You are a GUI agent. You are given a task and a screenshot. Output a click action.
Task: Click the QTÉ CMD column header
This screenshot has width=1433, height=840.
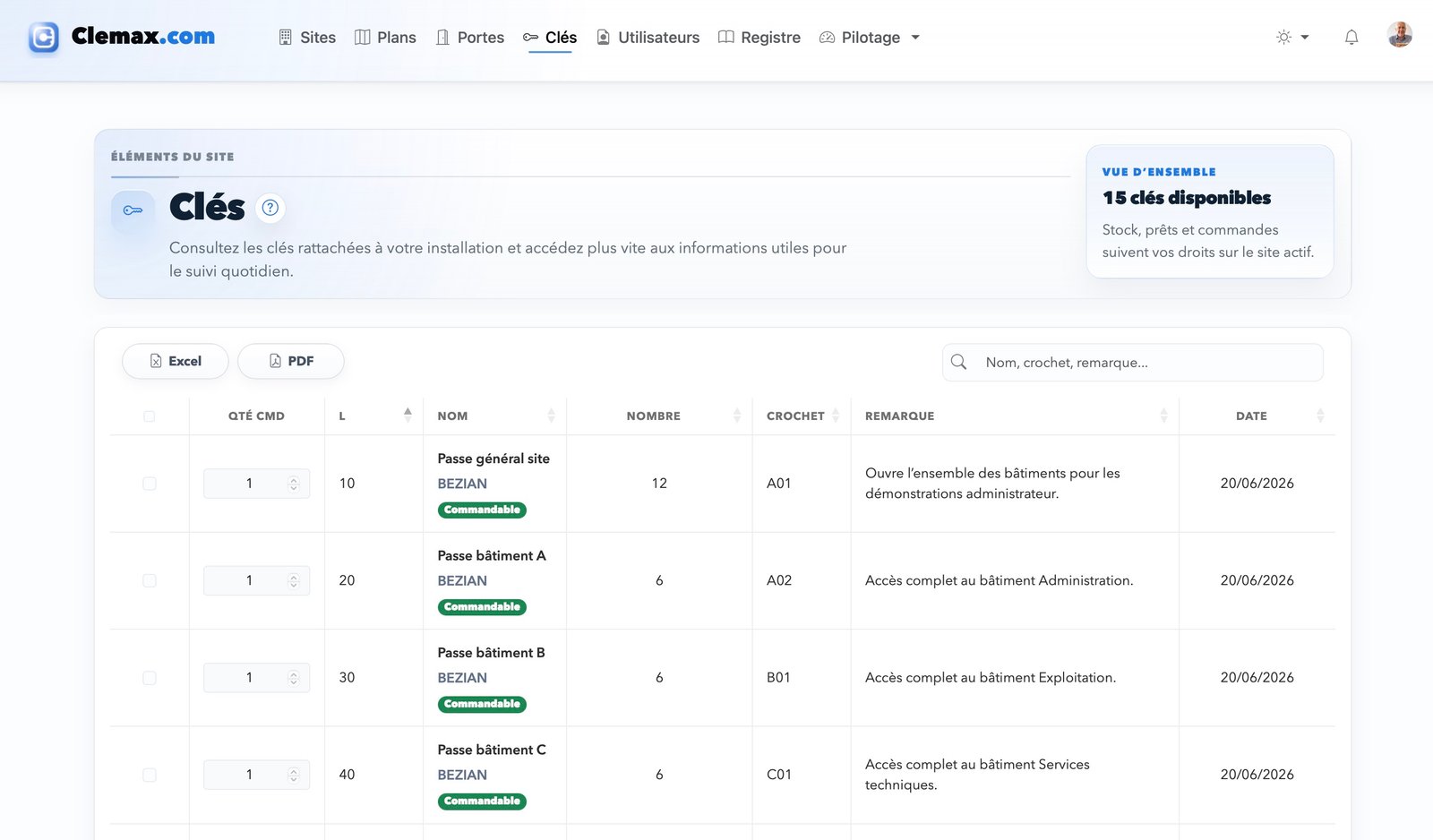(256, 416)
